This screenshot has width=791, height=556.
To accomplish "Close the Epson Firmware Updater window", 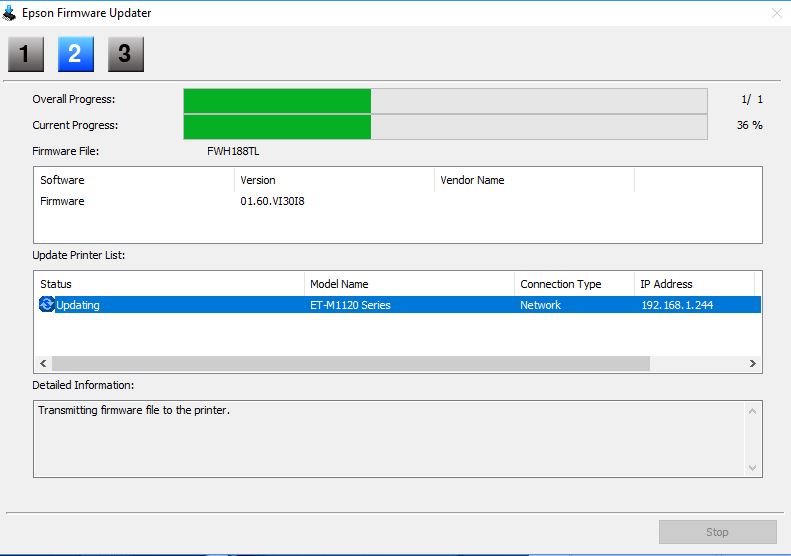I will (x=777, y=13).
